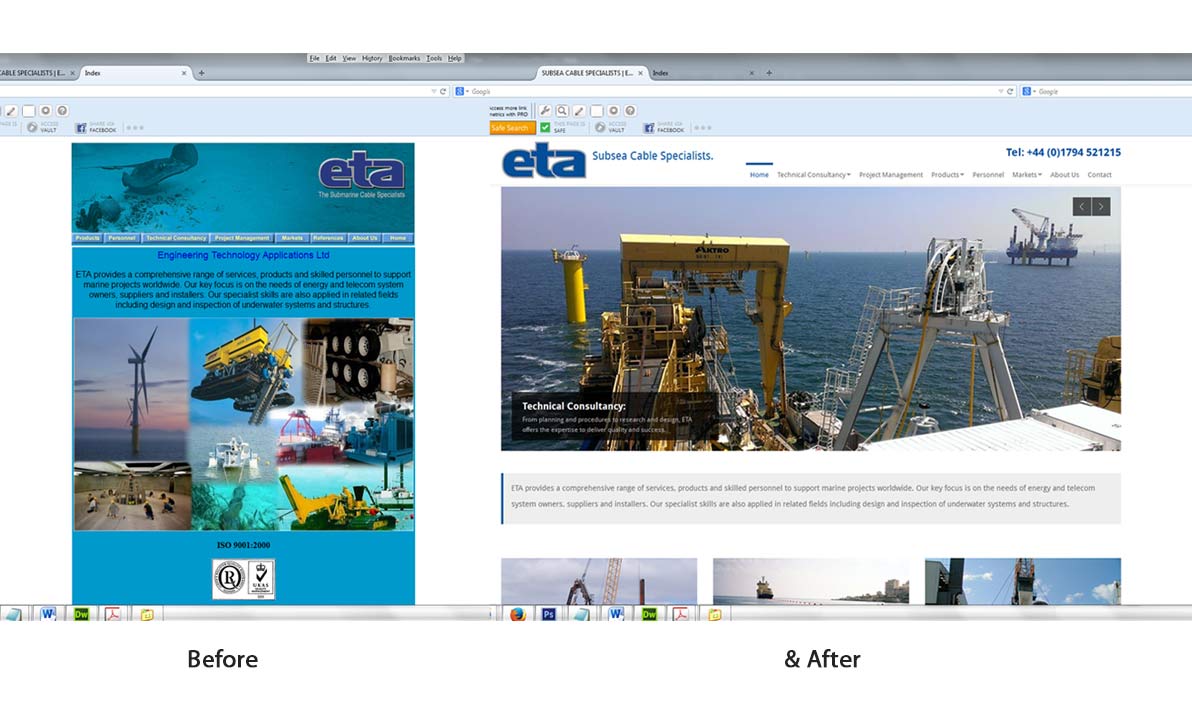Image resolution: width=1192 pixels, height=701 pixels.
Task: Click the blue eta logo beside Subsea Cable Specialists
Action: 543,160
